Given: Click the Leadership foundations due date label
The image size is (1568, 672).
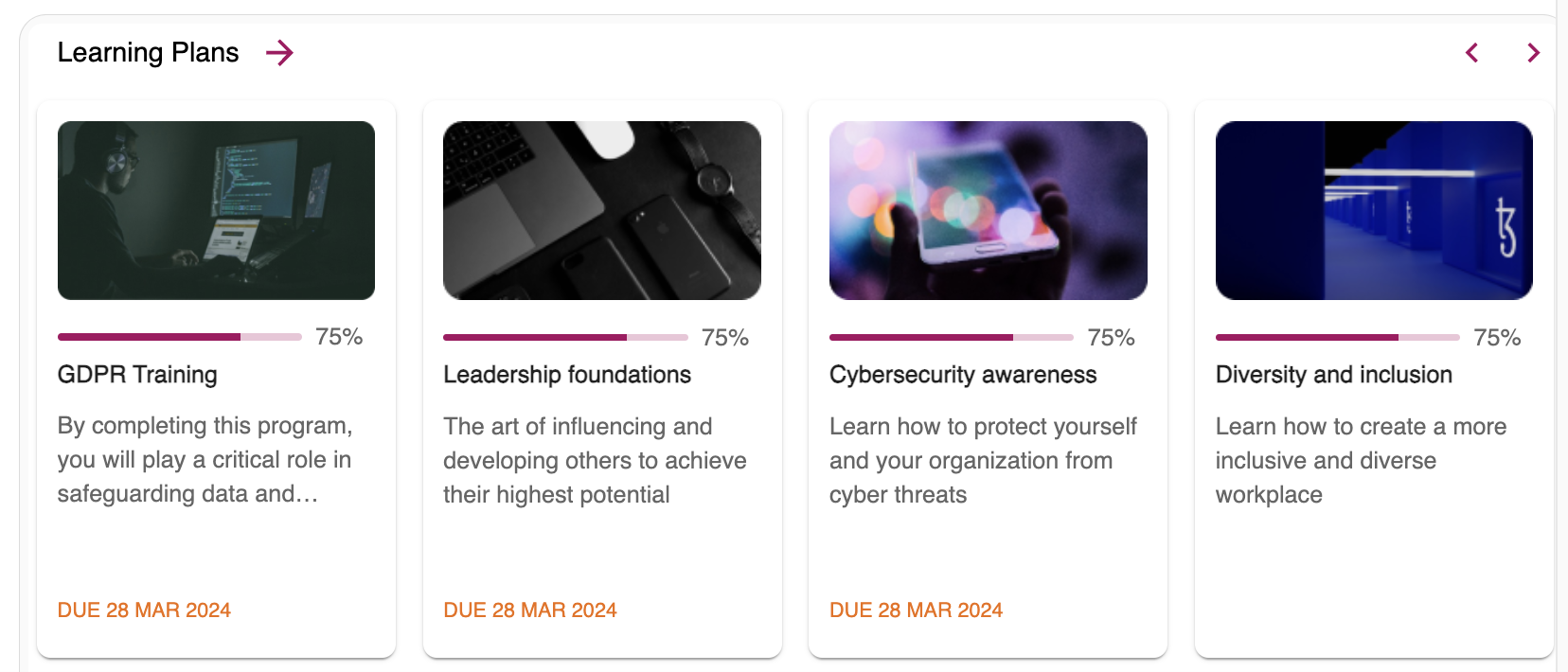Looking at the screenshot, I should (x=530, y=610).
